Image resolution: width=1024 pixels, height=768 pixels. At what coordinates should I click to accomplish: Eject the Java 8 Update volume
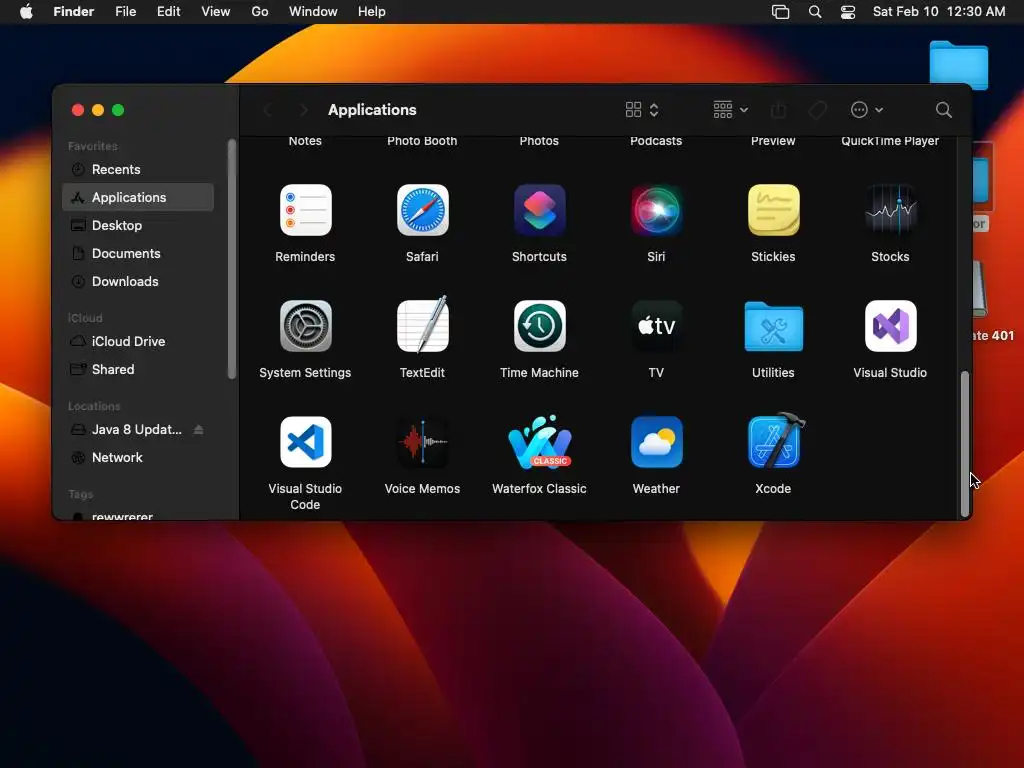point(199,430)
